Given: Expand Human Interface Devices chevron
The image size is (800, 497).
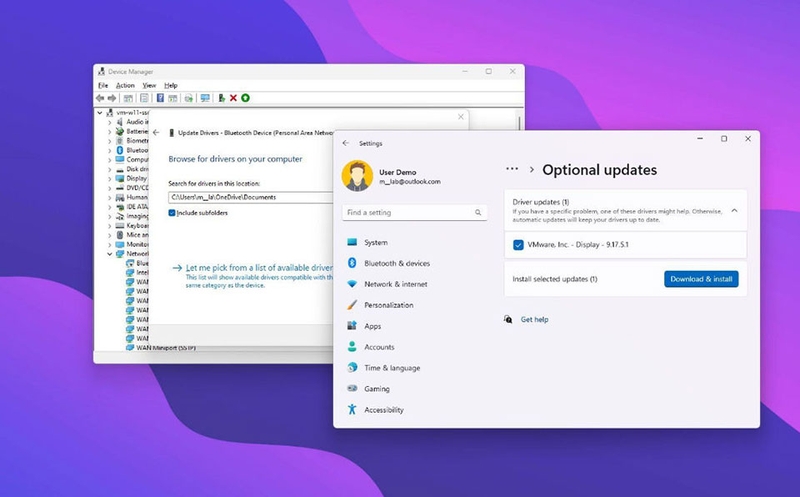Looking at the screenshot, I should click(x=109, y=197).
